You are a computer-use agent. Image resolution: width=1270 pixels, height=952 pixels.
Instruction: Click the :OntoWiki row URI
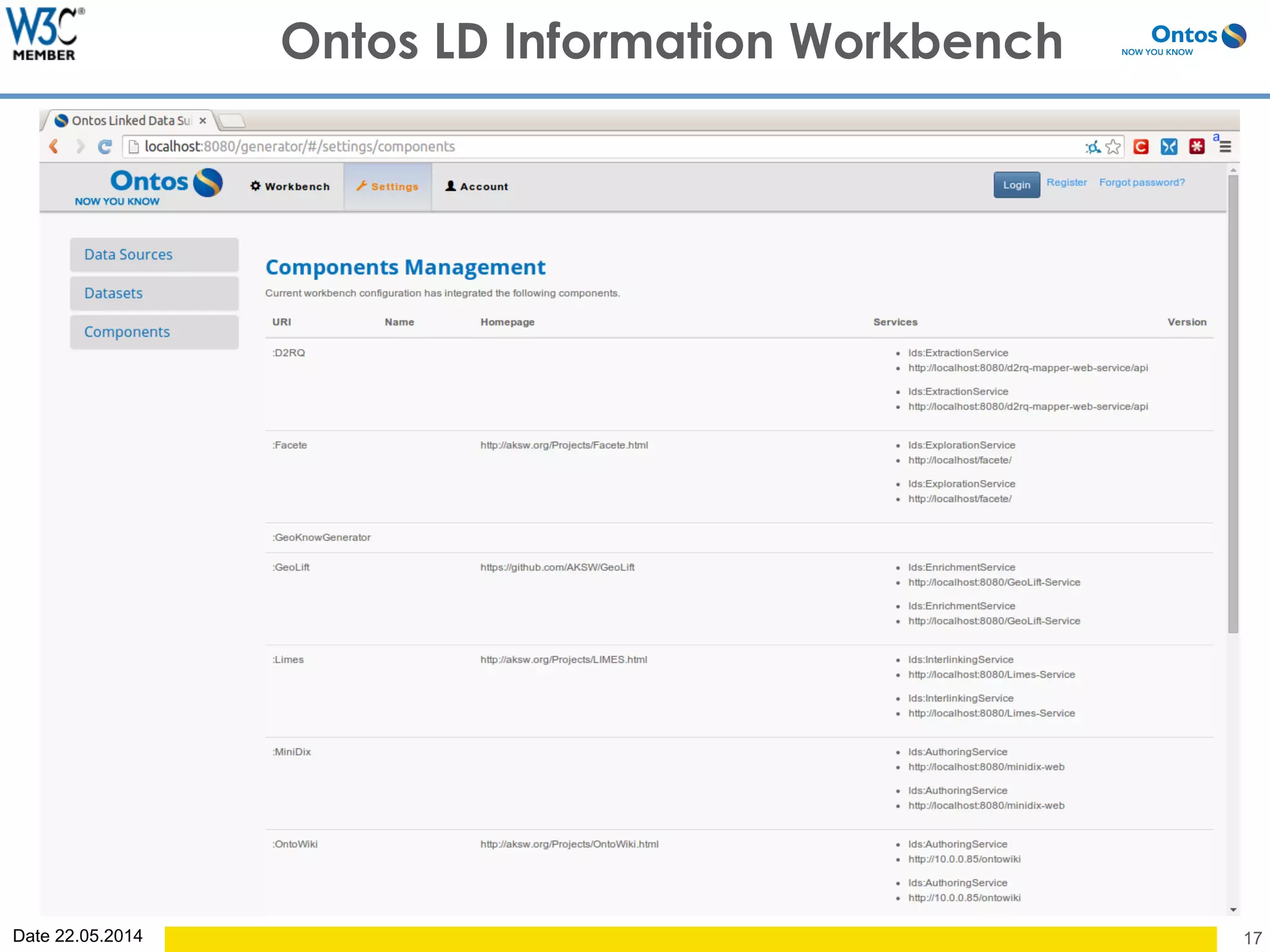click(295, 844)
